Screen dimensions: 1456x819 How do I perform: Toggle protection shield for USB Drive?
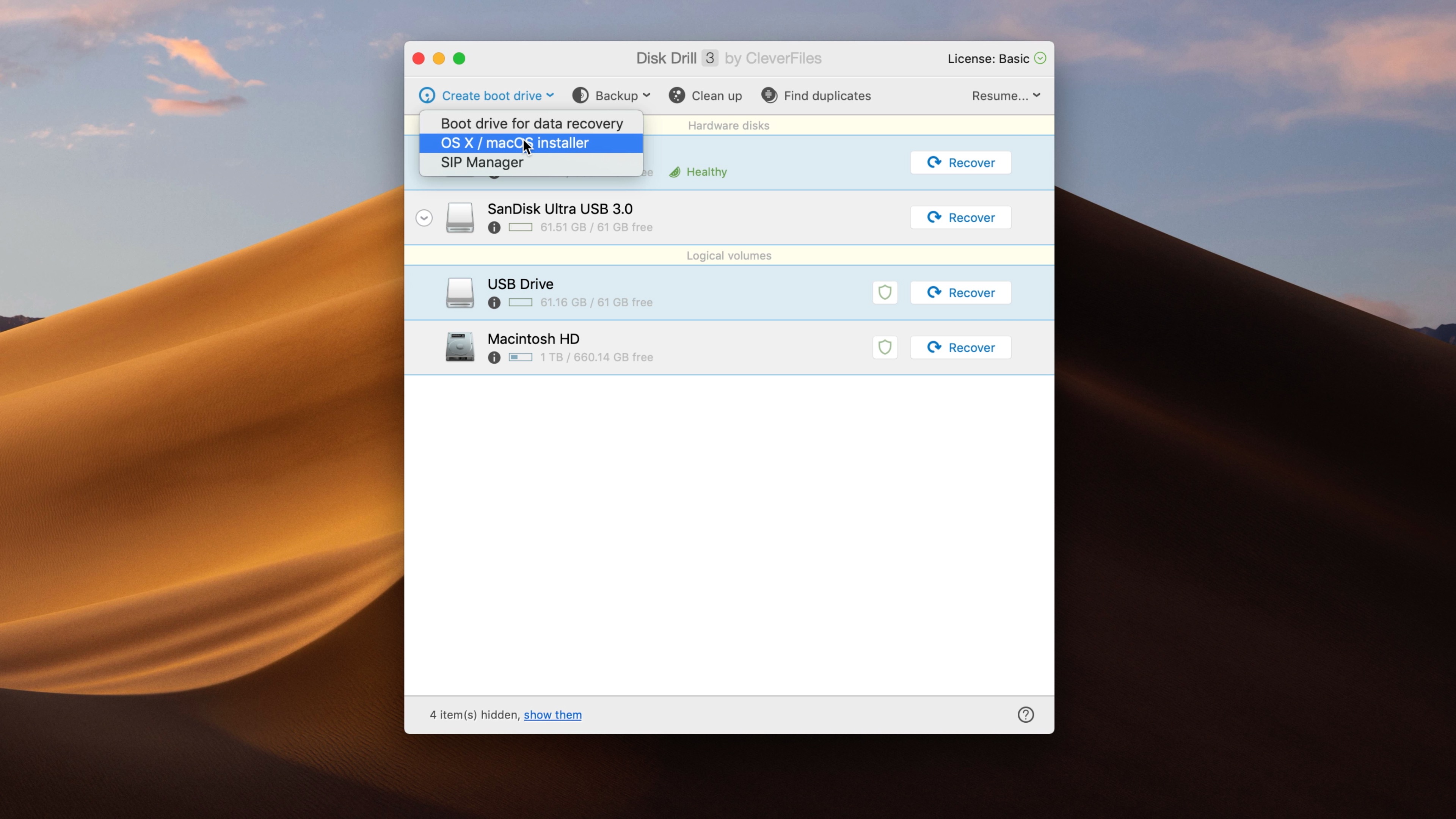[x=885, y=293]
